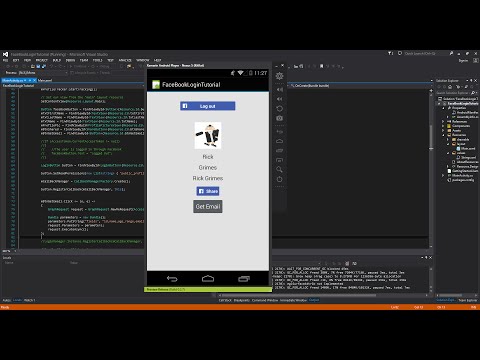Rotate the emulator device icon
The image size is (480, 360).
(279, 109)
